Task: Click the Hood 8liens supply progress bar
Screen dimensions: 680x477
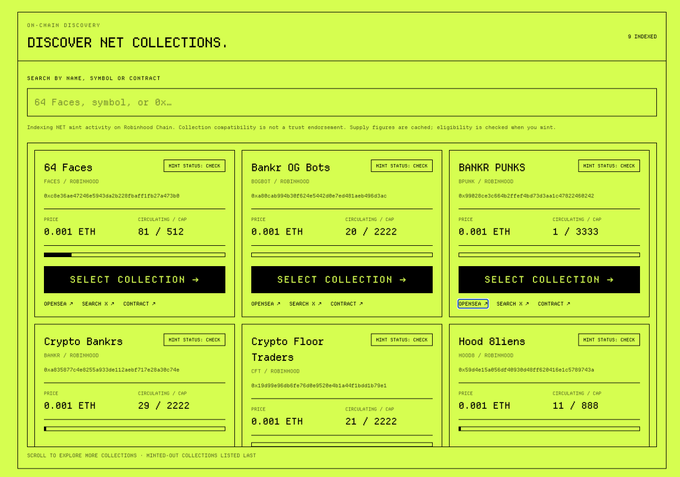Action: [549, 428]
